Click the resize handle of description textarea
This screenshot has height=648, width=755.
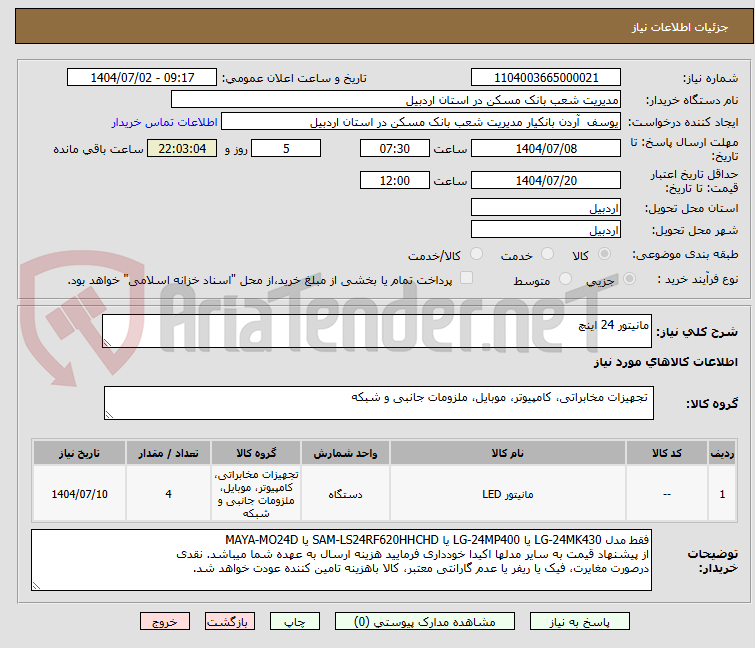pos(107,342)
